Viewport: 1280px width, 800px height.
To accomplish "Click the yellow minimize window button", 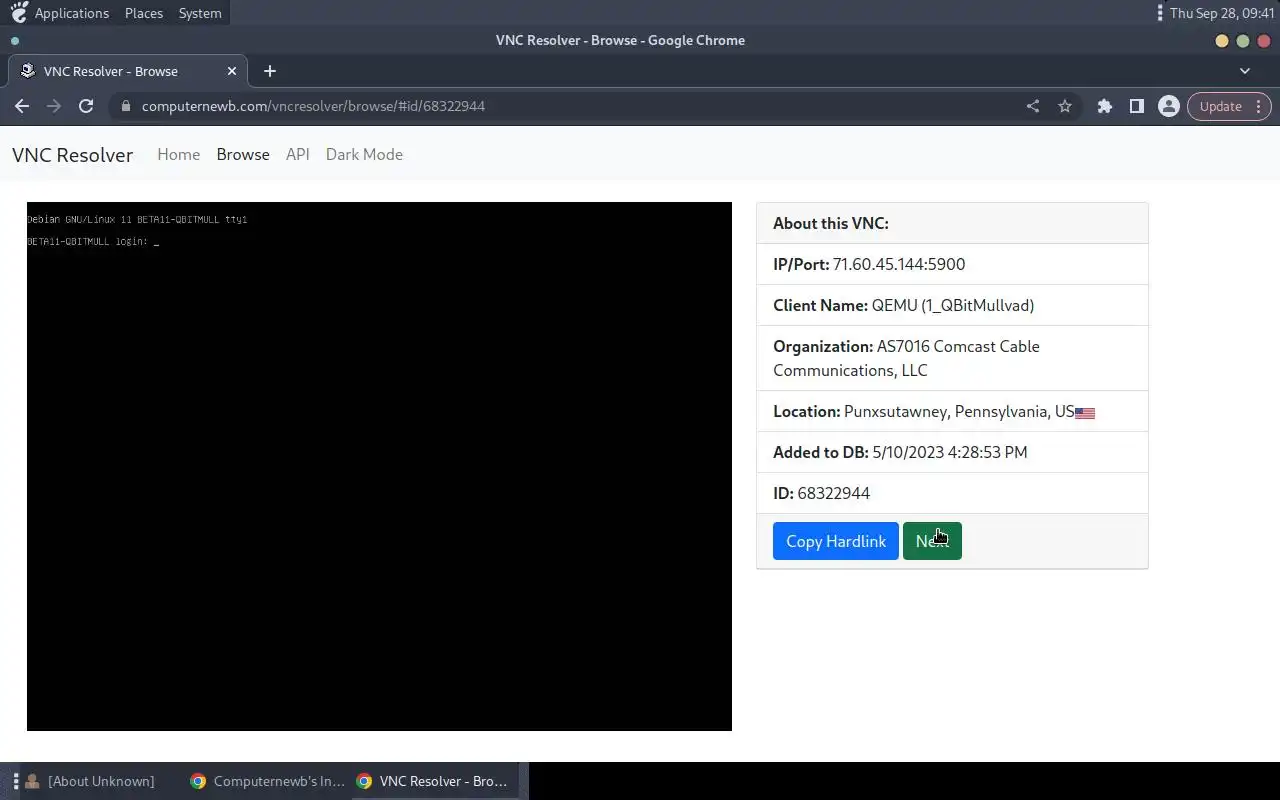I will click(1222, 41).
